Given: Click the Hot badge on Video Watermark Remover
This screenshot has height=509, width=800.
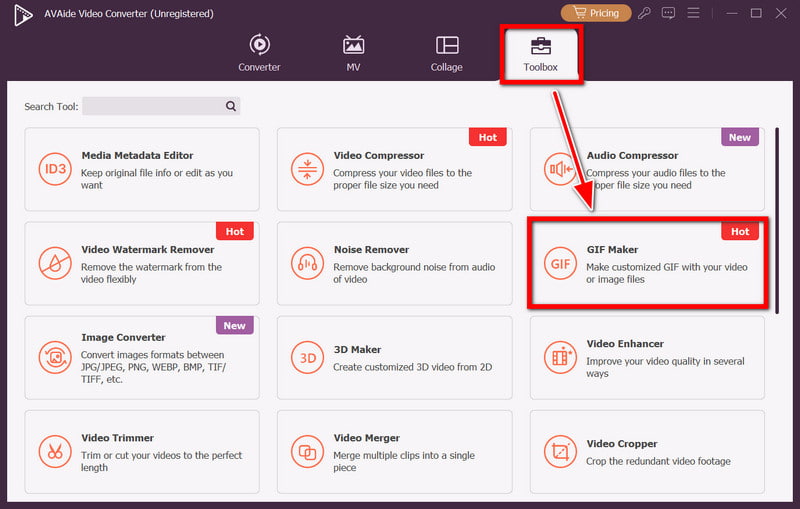Looking at the screenshot, I should coord(235,231).
